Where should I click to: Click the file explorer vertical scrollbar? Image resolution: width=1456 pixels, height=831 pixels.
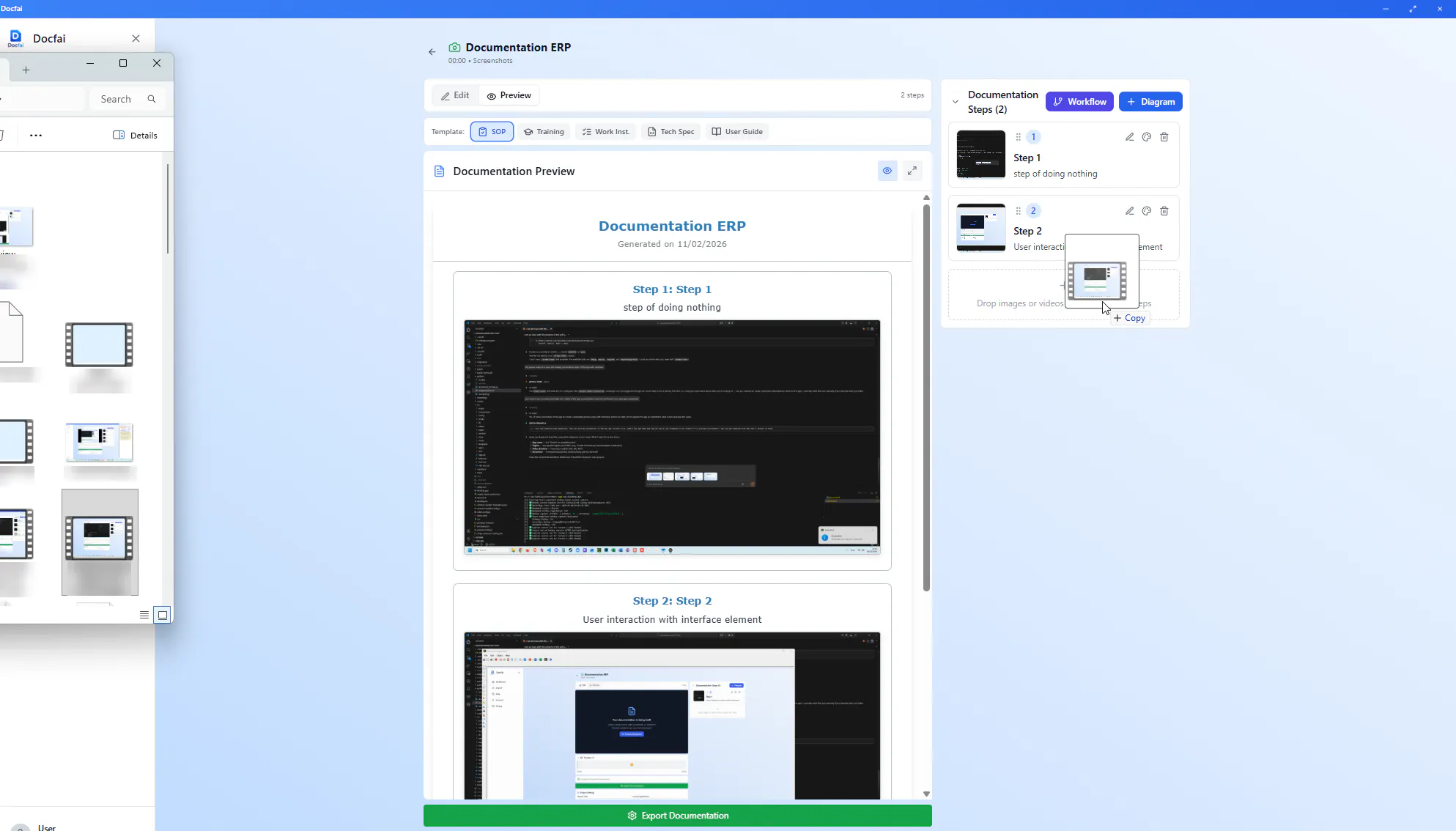[x=168, y=209]
